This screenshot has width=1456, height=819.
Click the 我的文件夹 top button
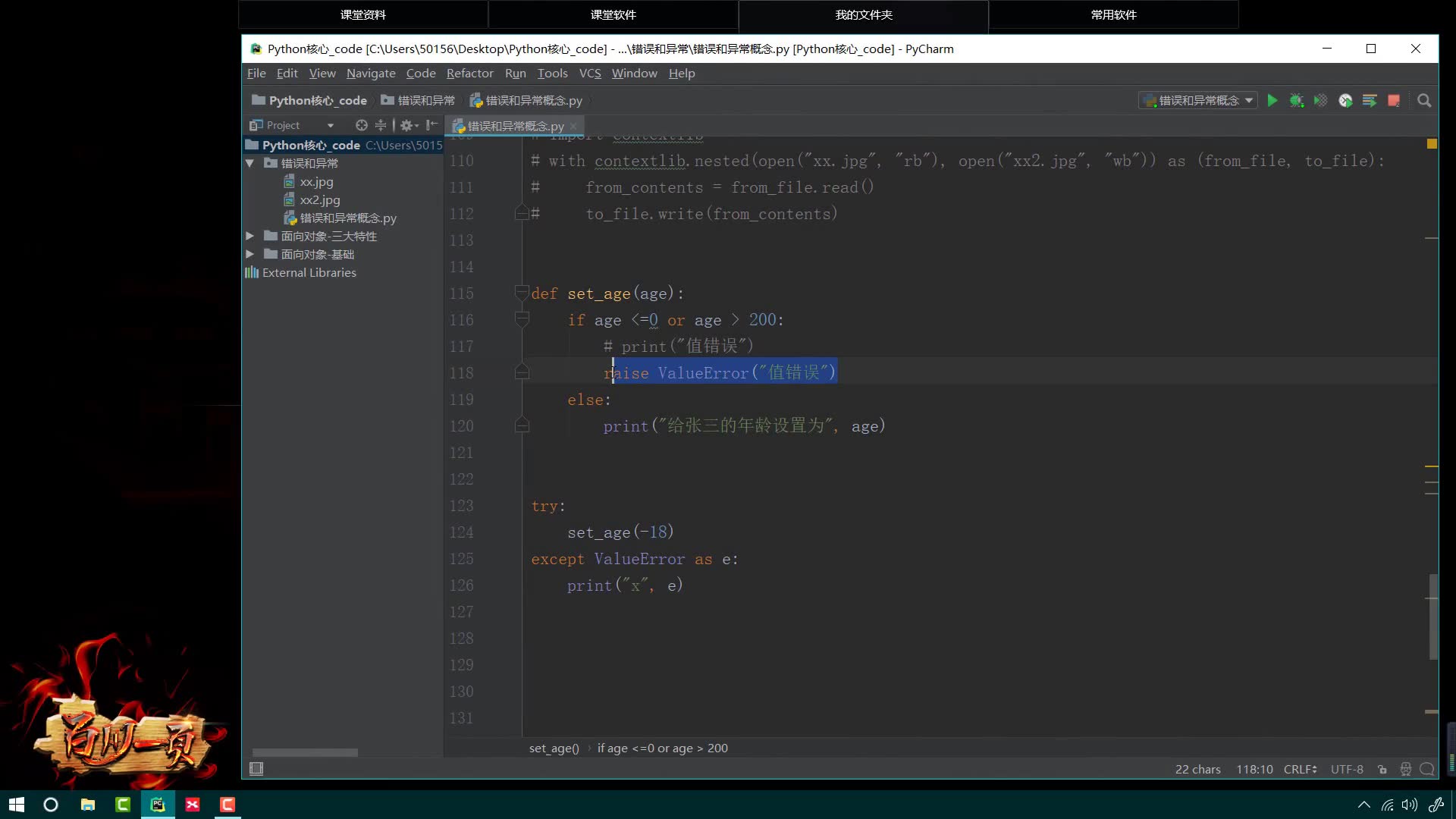point(863,14)
